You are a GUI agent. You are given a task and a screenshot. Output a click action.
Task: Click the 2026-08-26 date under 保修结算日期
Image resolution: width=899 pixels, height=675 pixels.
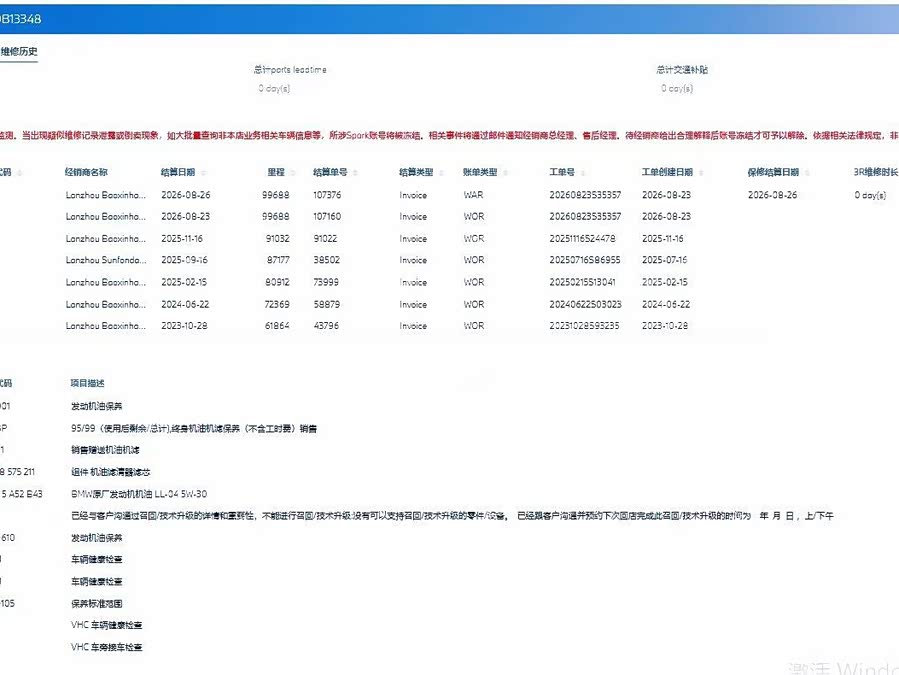772,195
